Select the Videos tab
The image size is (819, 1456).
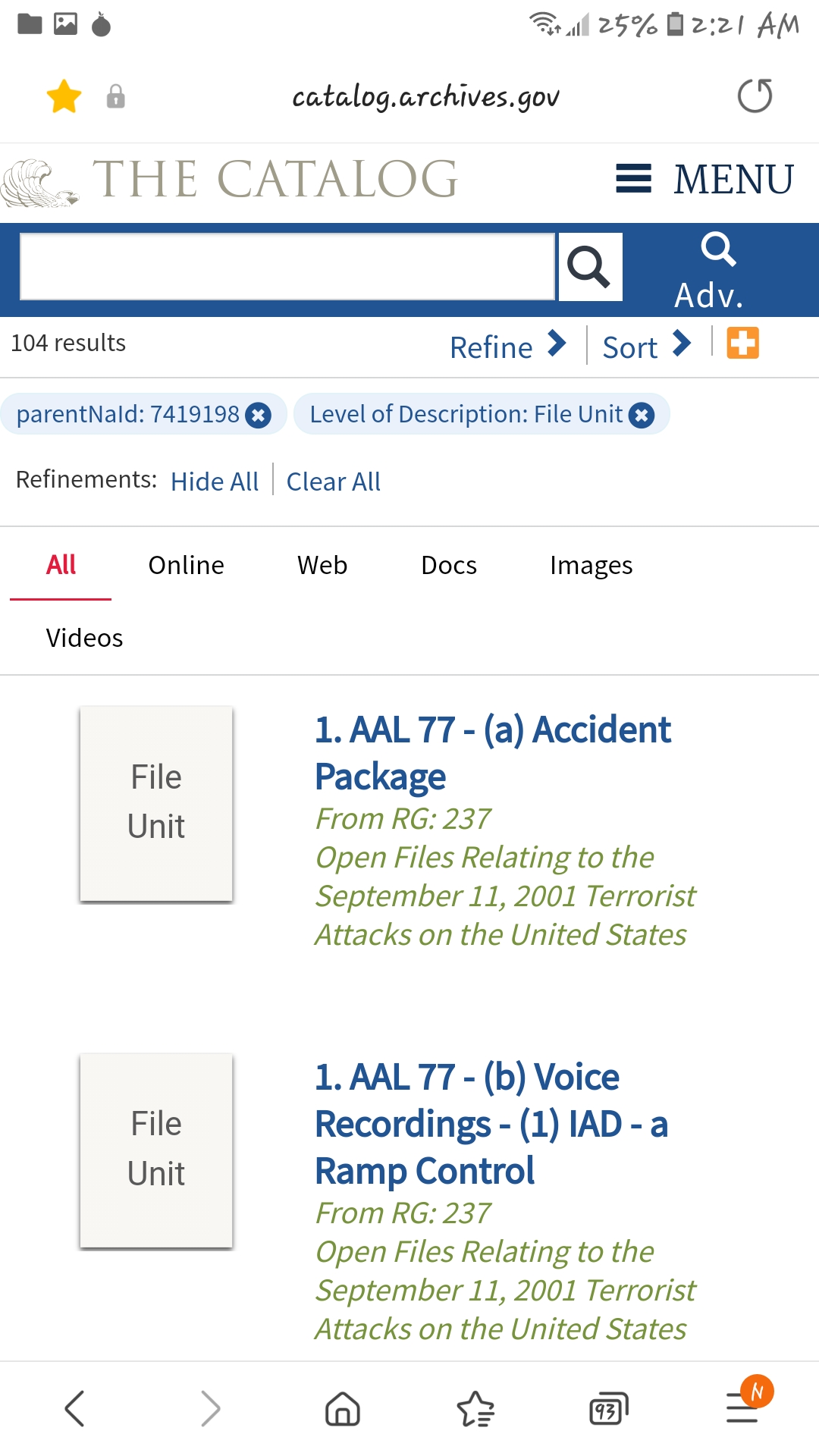pos(84,638)
